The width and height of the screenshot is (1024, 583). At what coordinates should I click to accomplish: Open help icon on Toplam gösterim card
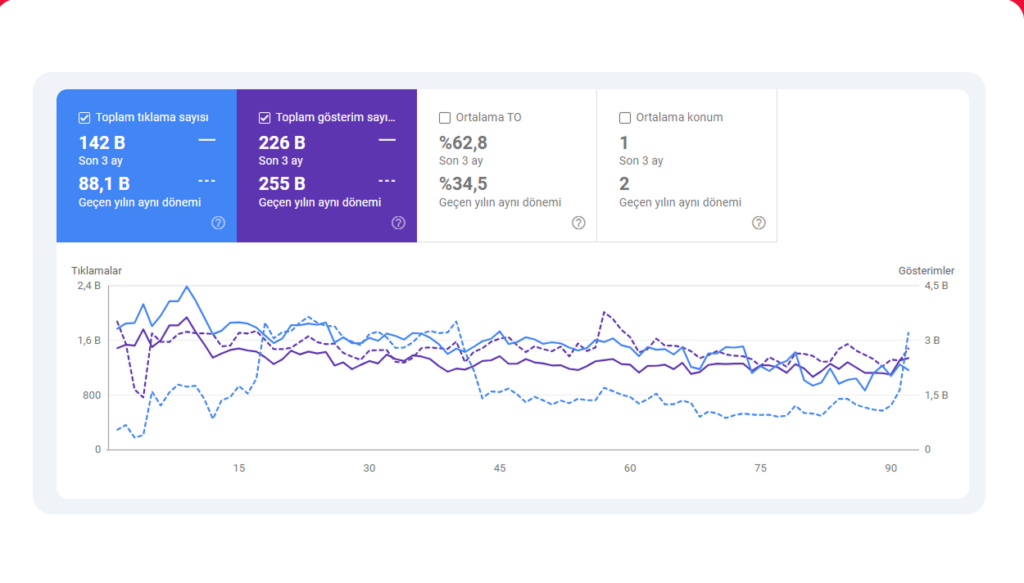398,223
